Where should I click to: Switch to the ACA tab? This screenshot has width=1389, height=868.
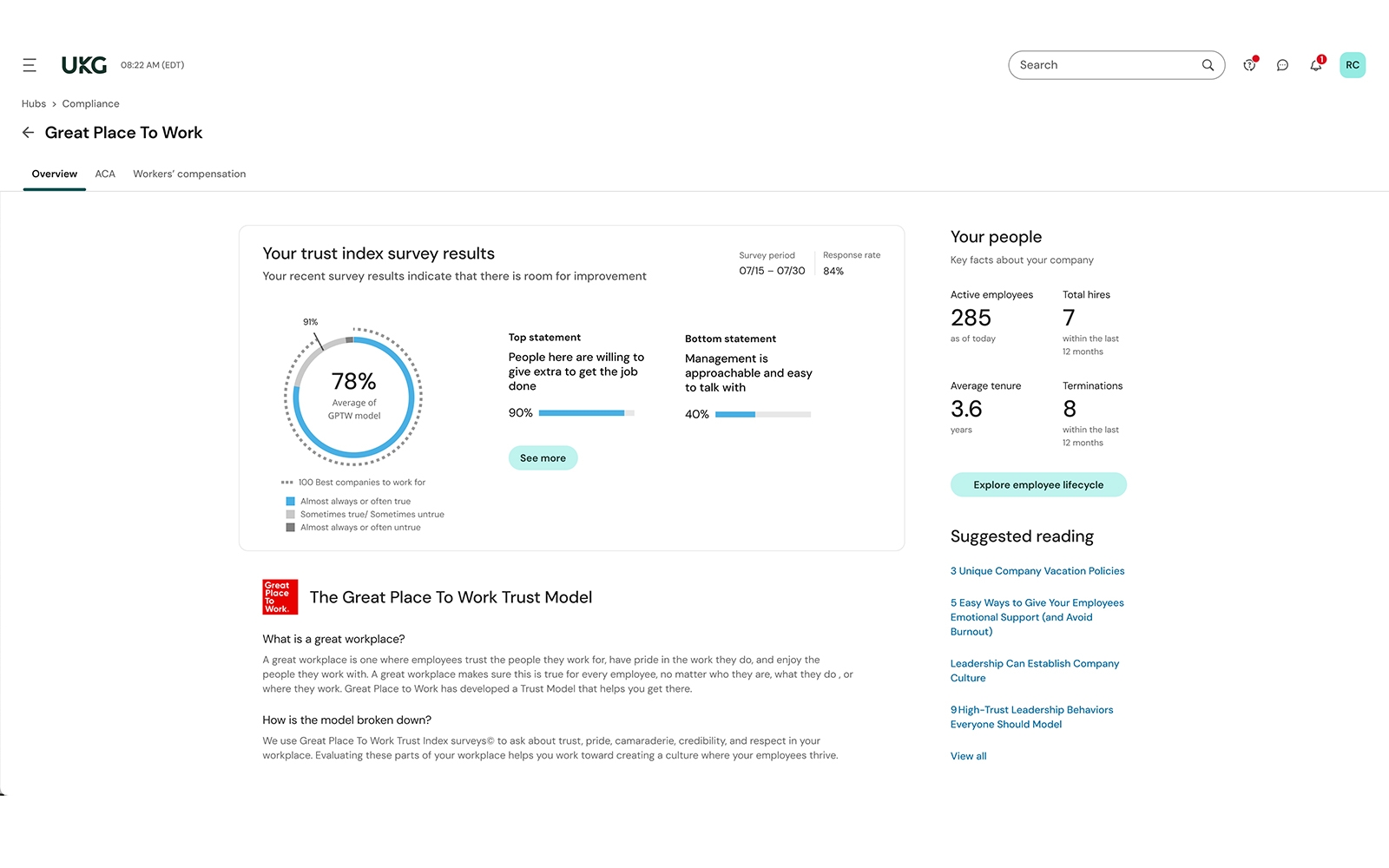pyautogui.click(x=105, y=174)
